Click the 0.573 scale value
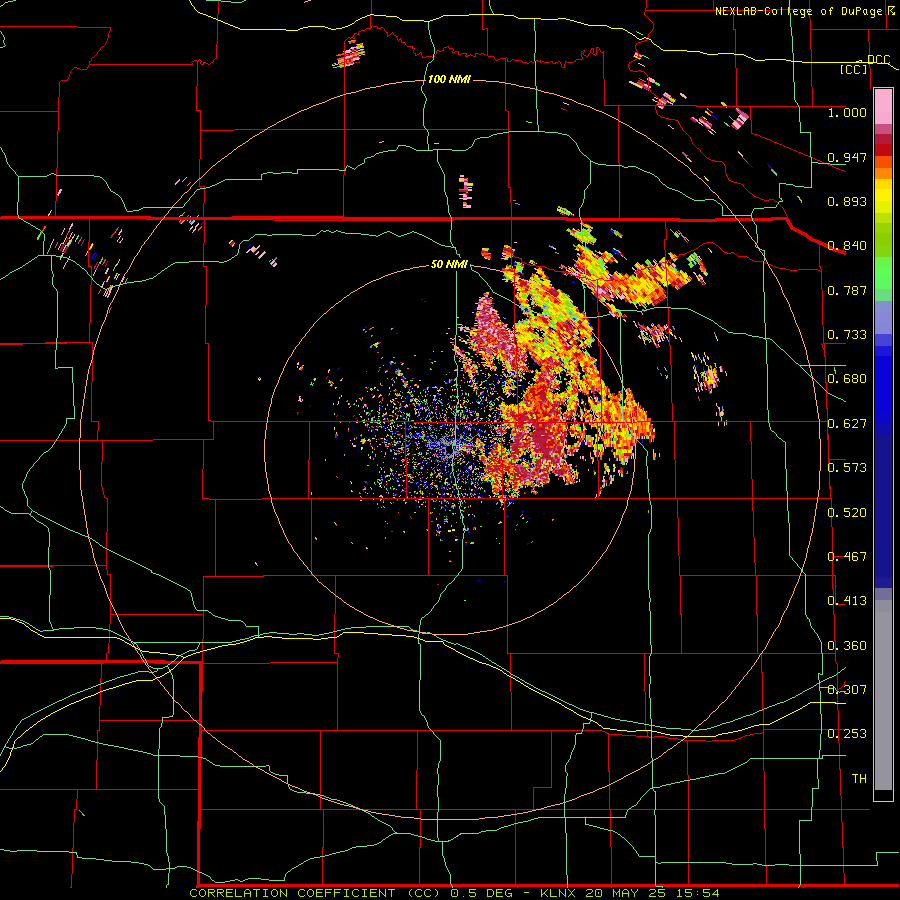 pyautogui.click(x=847, y=468)
